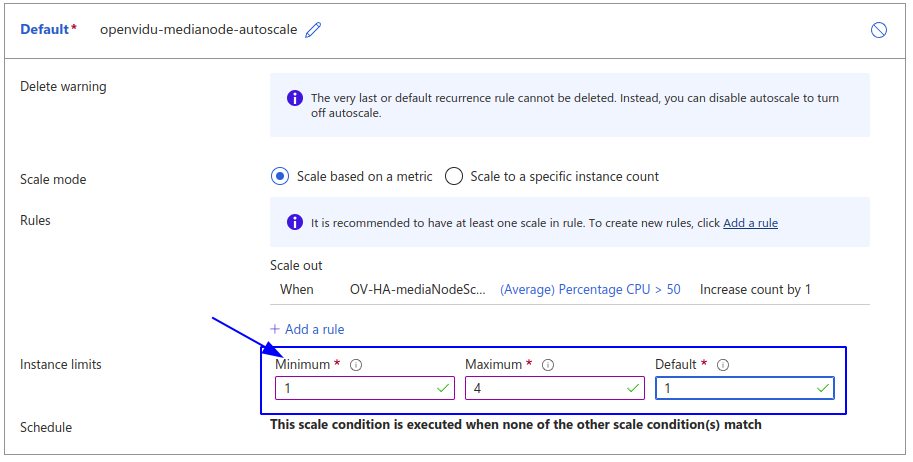The image size is (913, 462).
Task: Click the pencil icon to rename the condition
Action: (314, 30)
